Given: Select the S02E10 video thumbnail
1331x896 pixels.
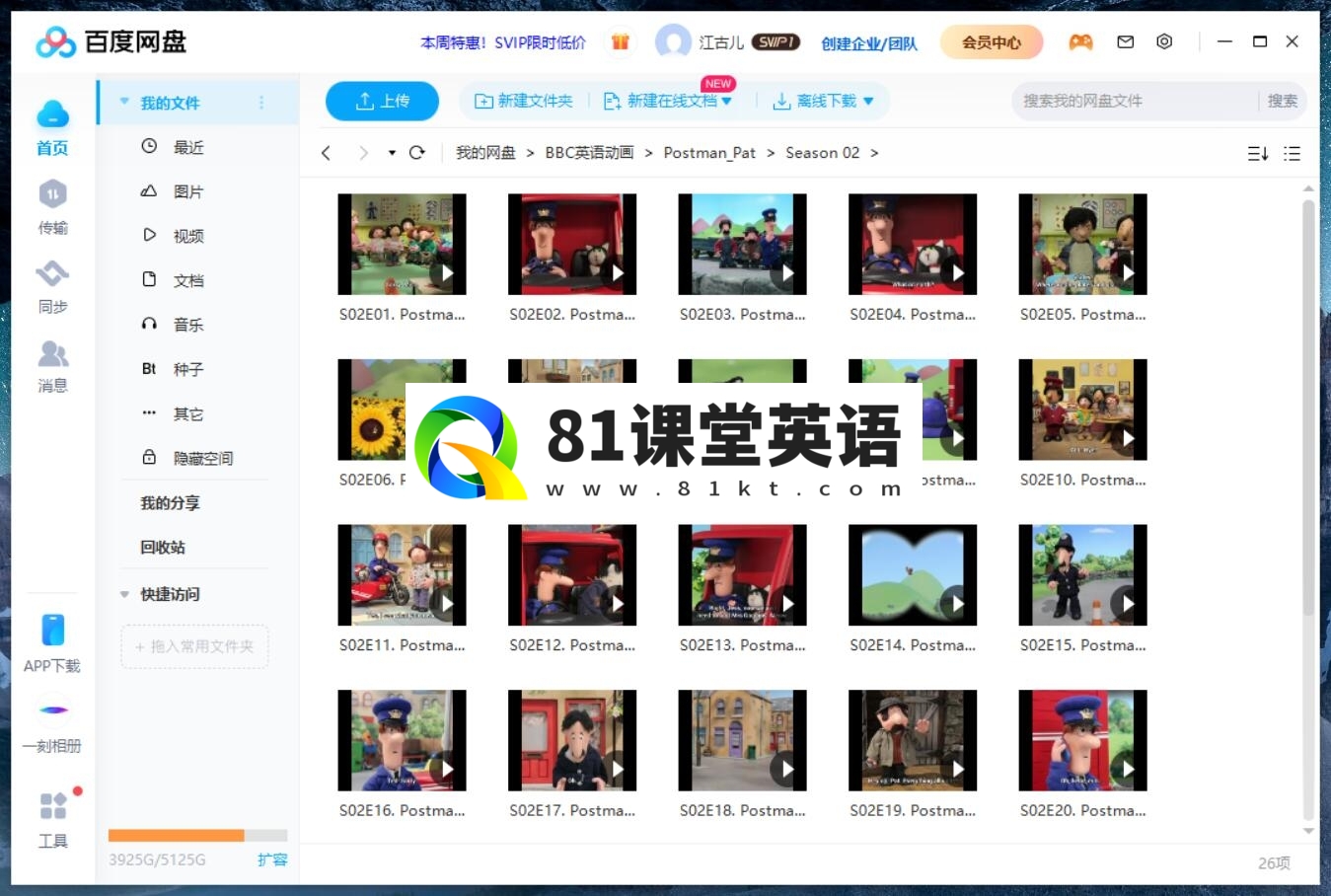Looking at the screenshot, I should [x=1082, y=410].
